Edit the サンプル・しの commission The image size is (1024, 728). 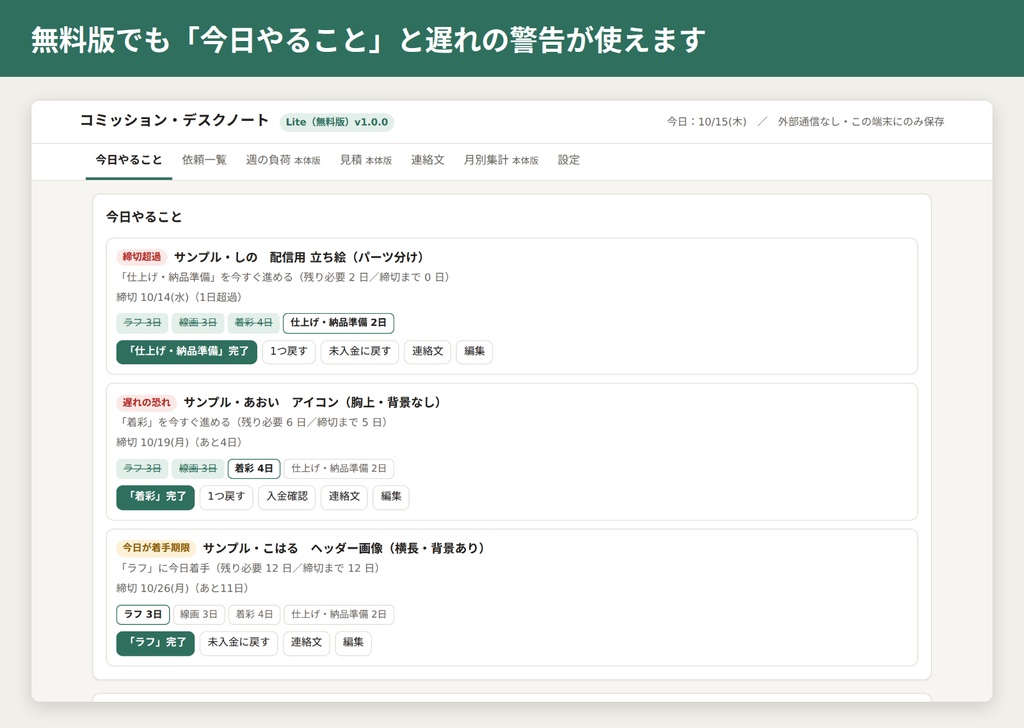[474, 351]
